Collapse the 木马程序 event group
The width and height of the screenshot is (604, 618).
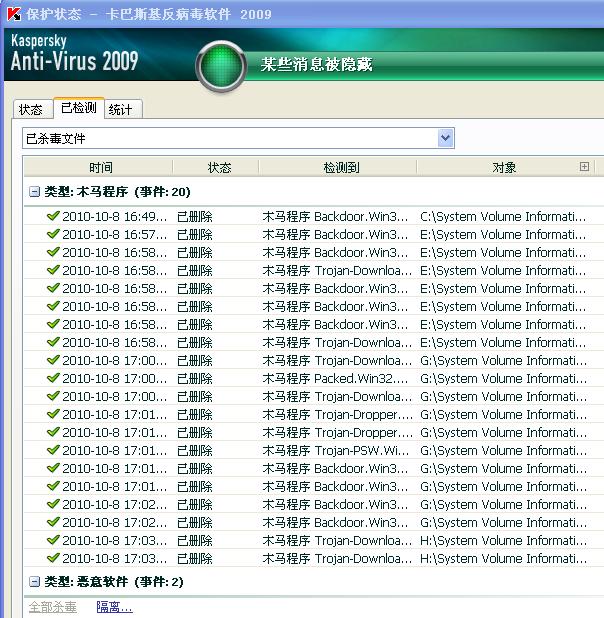point(34,192)
